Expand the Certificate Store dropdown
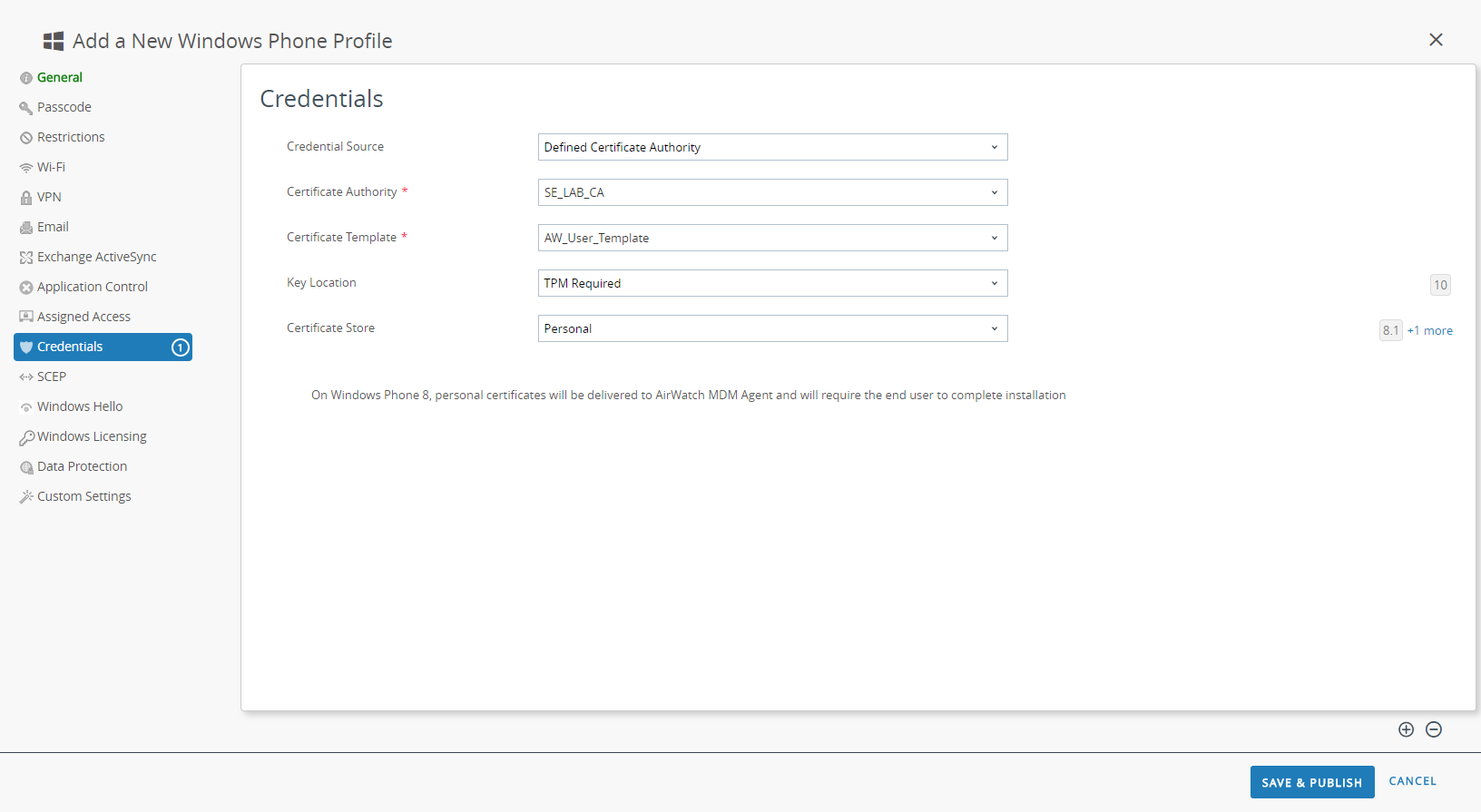Screen dimensions: 1481x812 772,328
